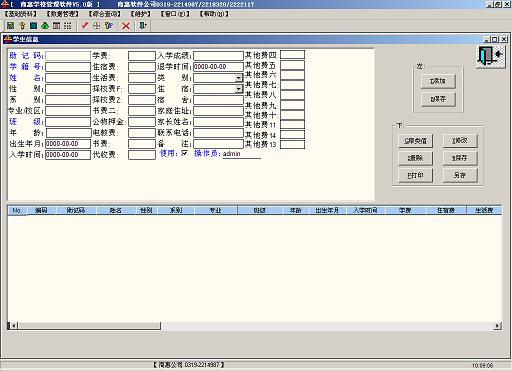Click the first green toolbar icon

10,26
